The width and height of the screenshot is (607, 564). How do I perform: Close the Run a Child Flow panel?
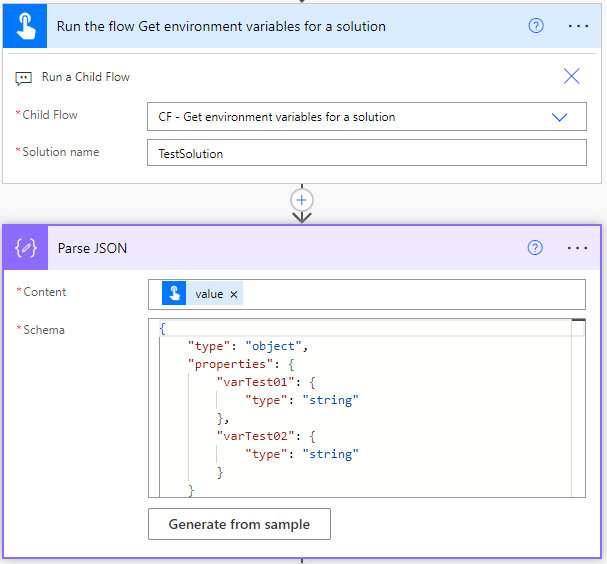pos(571,77)
